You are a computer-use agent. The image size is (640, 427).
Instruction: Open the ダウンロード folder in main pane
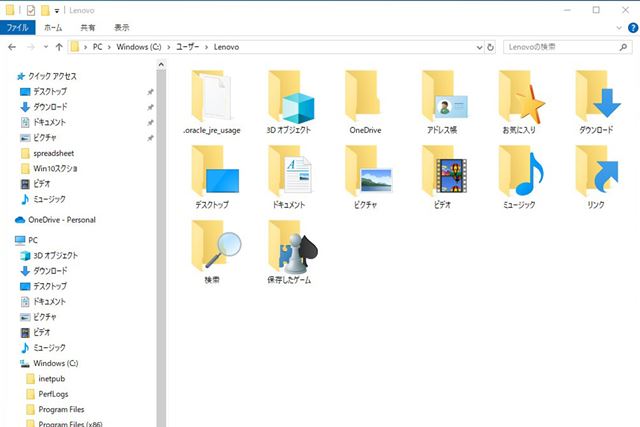(596, 102)
